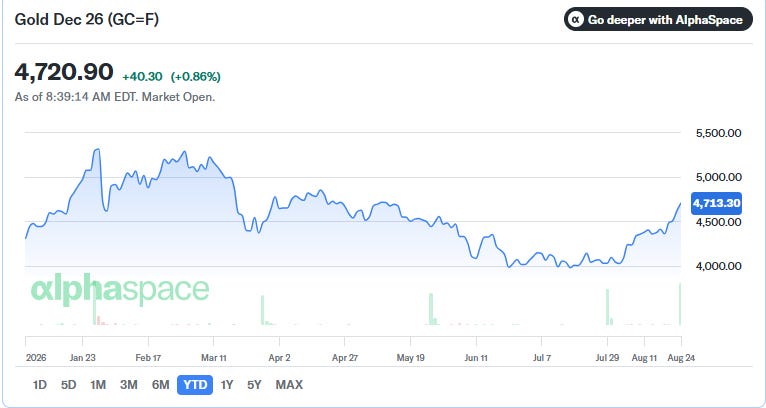
Task: Click the late-May green volume bar
Action: 431,309
